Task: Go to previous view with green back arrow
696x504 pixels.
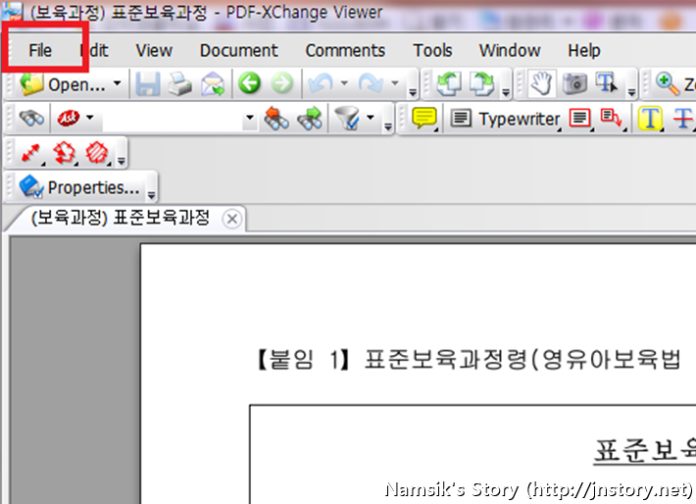Action: tap(250, 85)
